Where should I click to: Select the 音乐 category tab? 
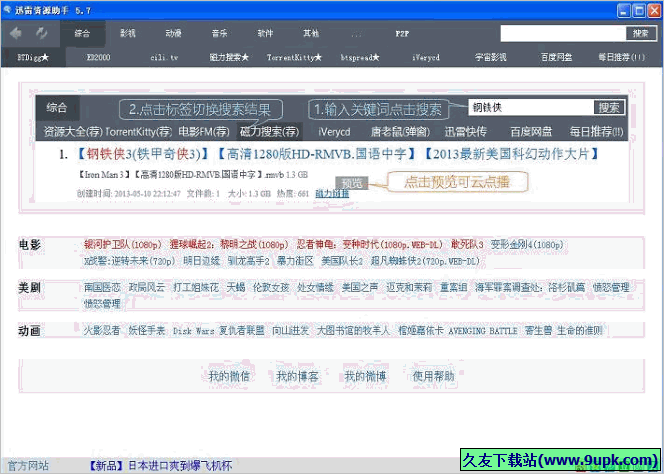(x=219, y=33)
